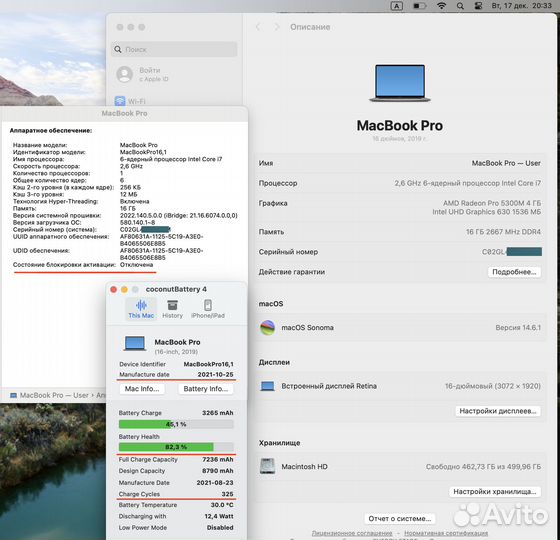Click Design Capacity 8790 mAh
Screen dimensions: 560x540
point(176,471)
